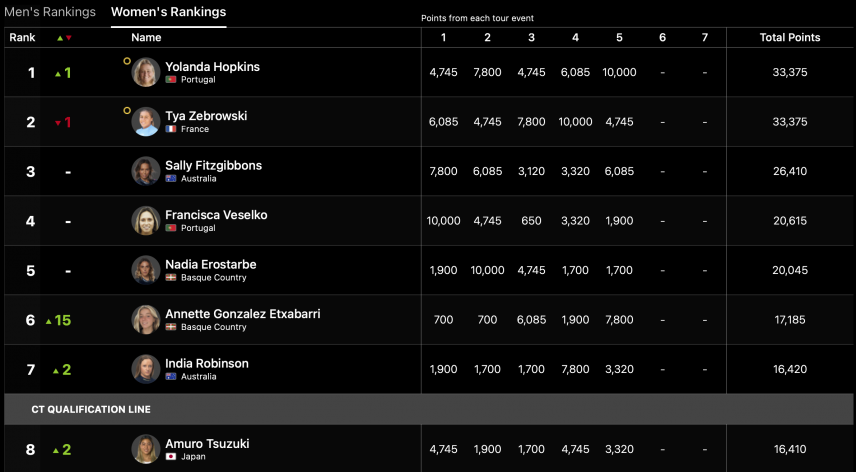Click the France flag under Tya Zebrowski

click(171, 129)
